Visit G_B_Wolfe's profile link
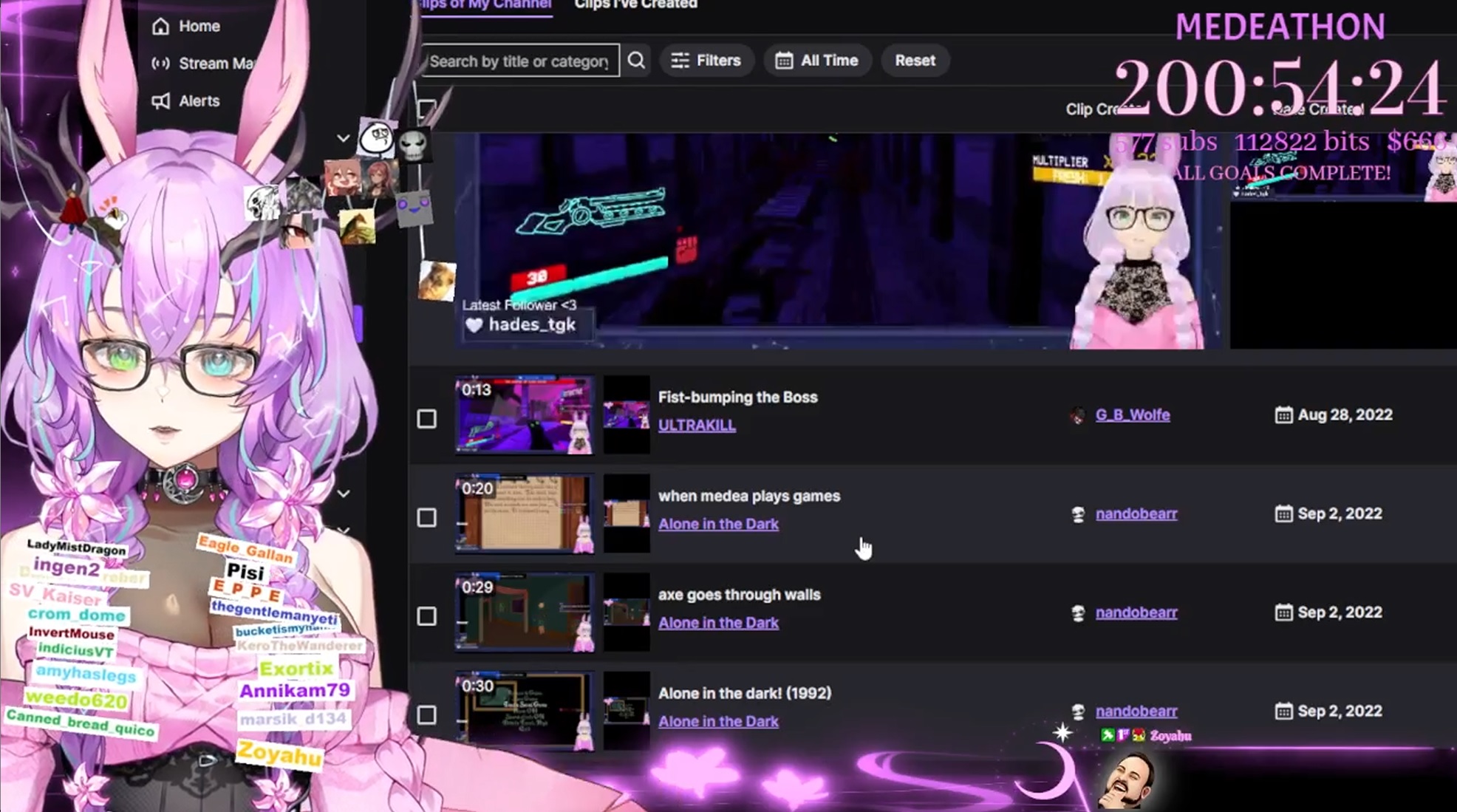1457x812 pixels. [1133, 415]
